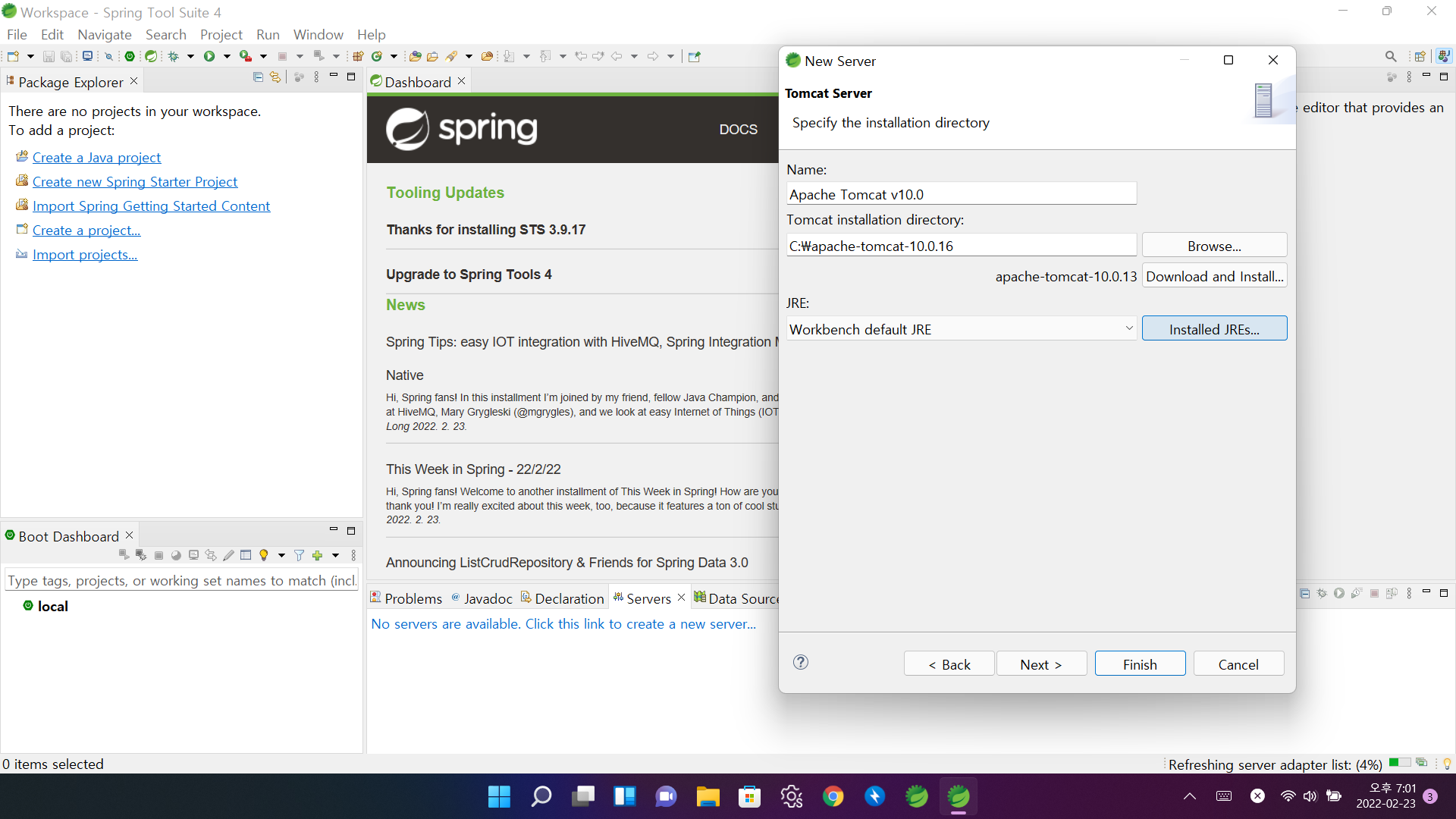The height and width of the screenshot is (819, 1456).
Task: Open dropdown arrow beside Boot Dashboard lightbulb
Action: (x=281, y=556)
